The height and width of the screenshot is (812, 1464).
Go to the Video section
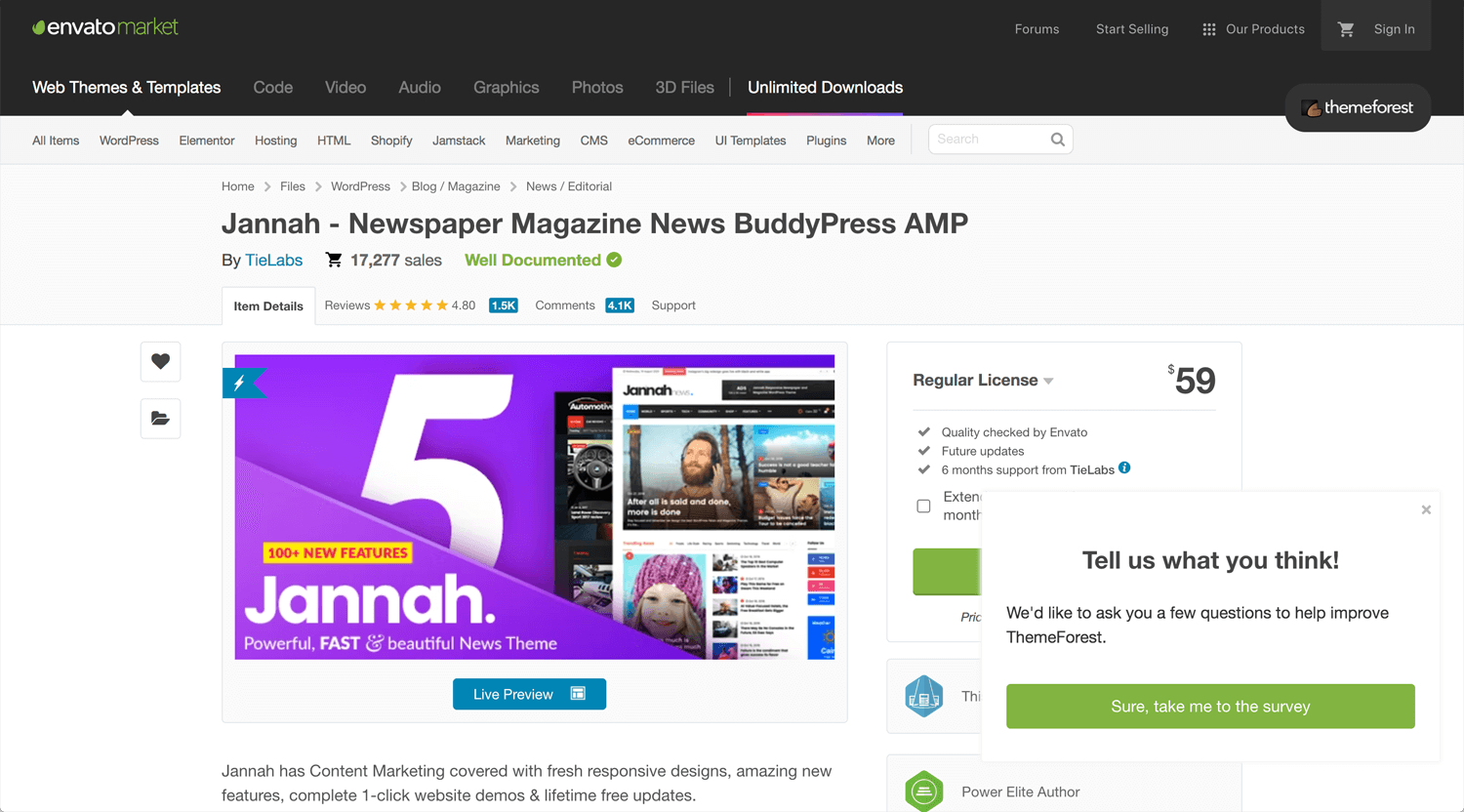click(346, 88)
